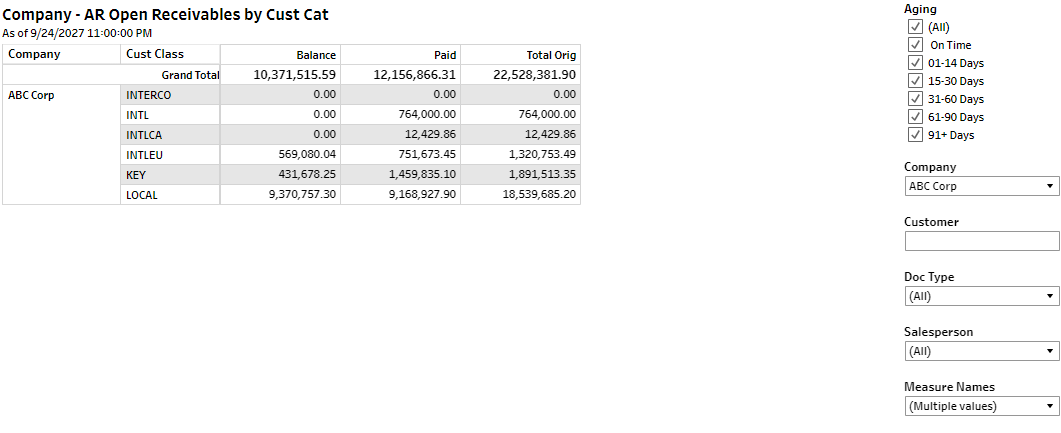Image resolution: width=1061 pixels, height=433 pixels.
Task: Select the INTERCO customer class row
Action: pos(148,95)
